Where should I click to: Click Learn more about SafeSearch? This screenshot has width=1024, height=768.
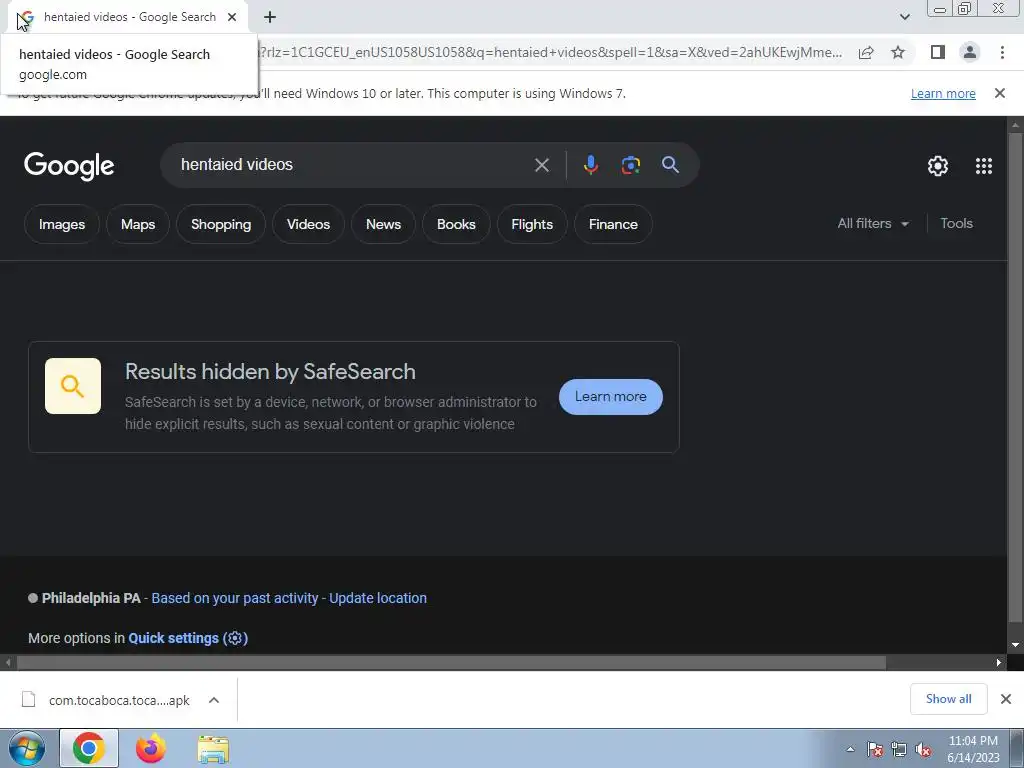click(x=611, y=396)
